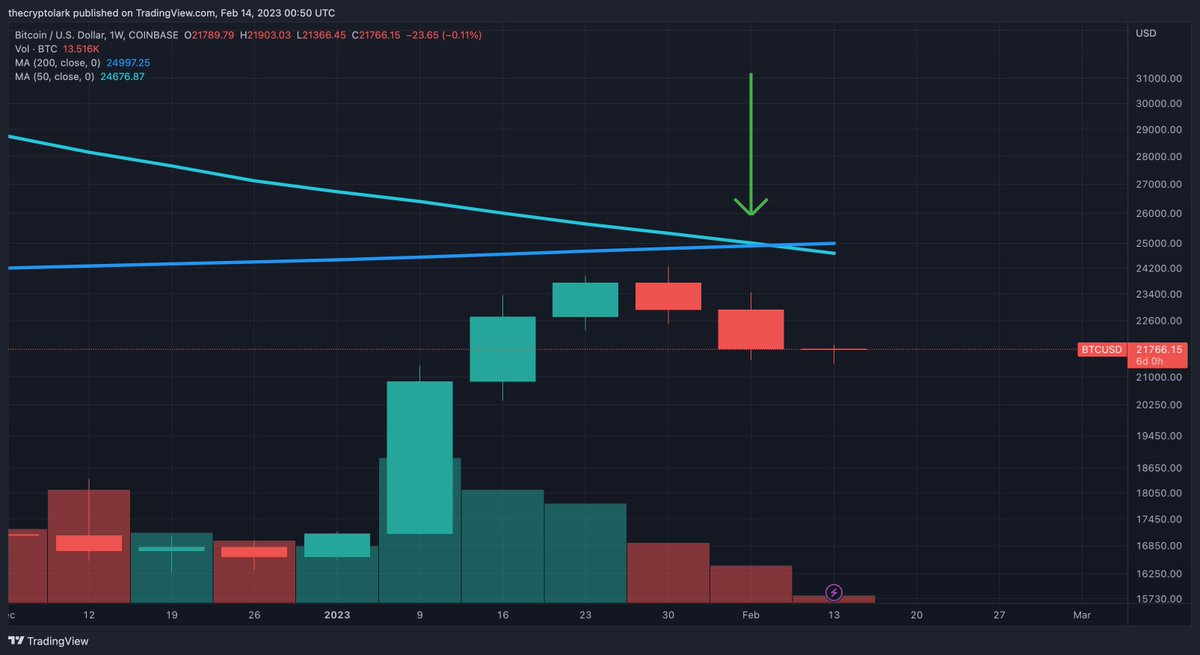Click the green candle of week 16
Viewport: 1200px width, 655px height.
[503, 349]
